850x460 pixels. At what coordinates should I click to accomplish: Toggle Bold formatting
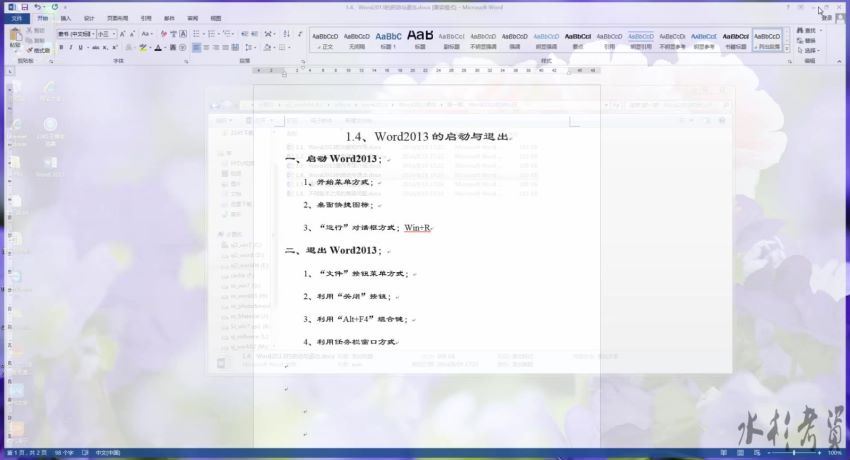pyautogui.click(x=61, y=48)
